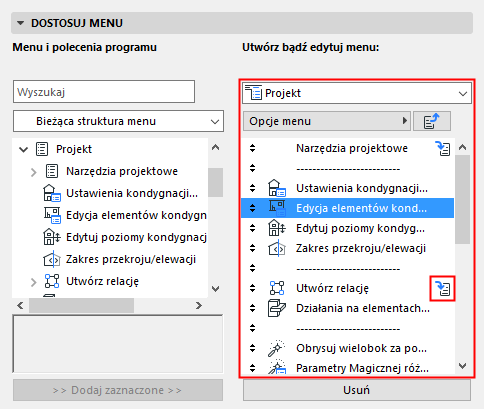This screenshot has height=409, width=484.
Task: Click menu icon in Projekt dropdown
Action: point(253,93)
